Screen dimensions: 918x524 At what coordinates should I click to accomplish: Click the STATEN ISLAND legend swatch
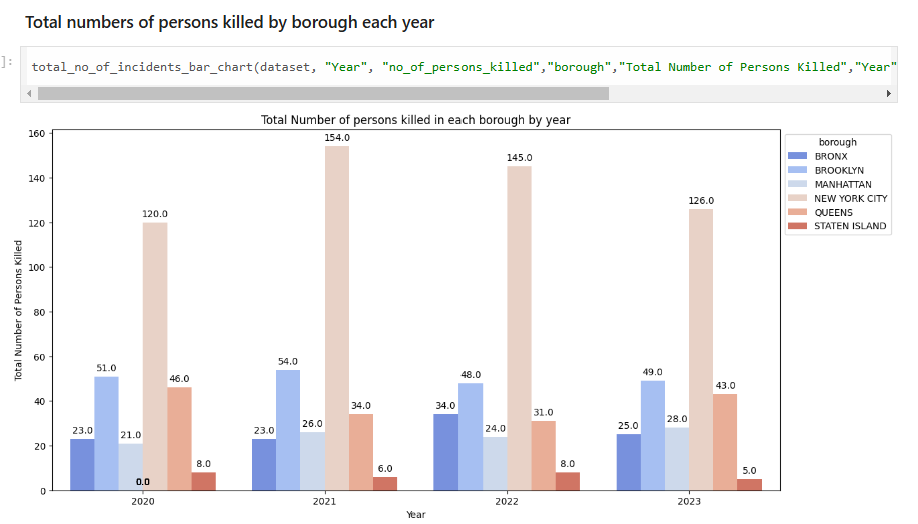(797, 226)
